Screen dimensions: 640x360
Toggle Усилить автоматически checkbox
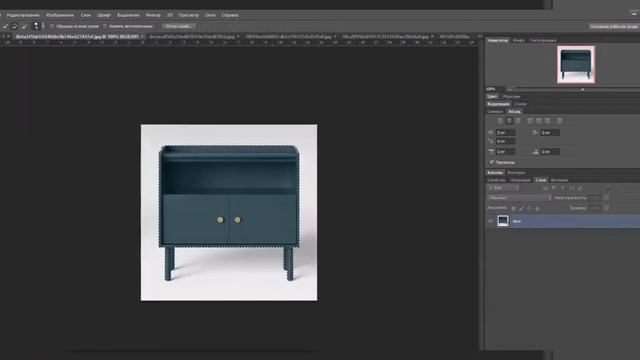(x=105, y=27)
